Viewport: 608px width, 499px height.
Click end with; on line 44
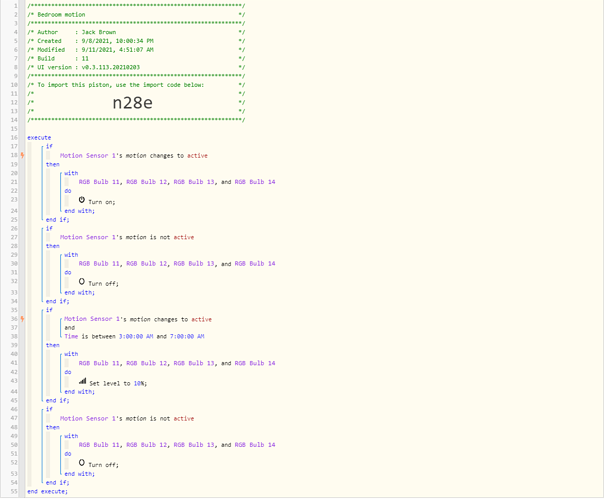point(79,392)
